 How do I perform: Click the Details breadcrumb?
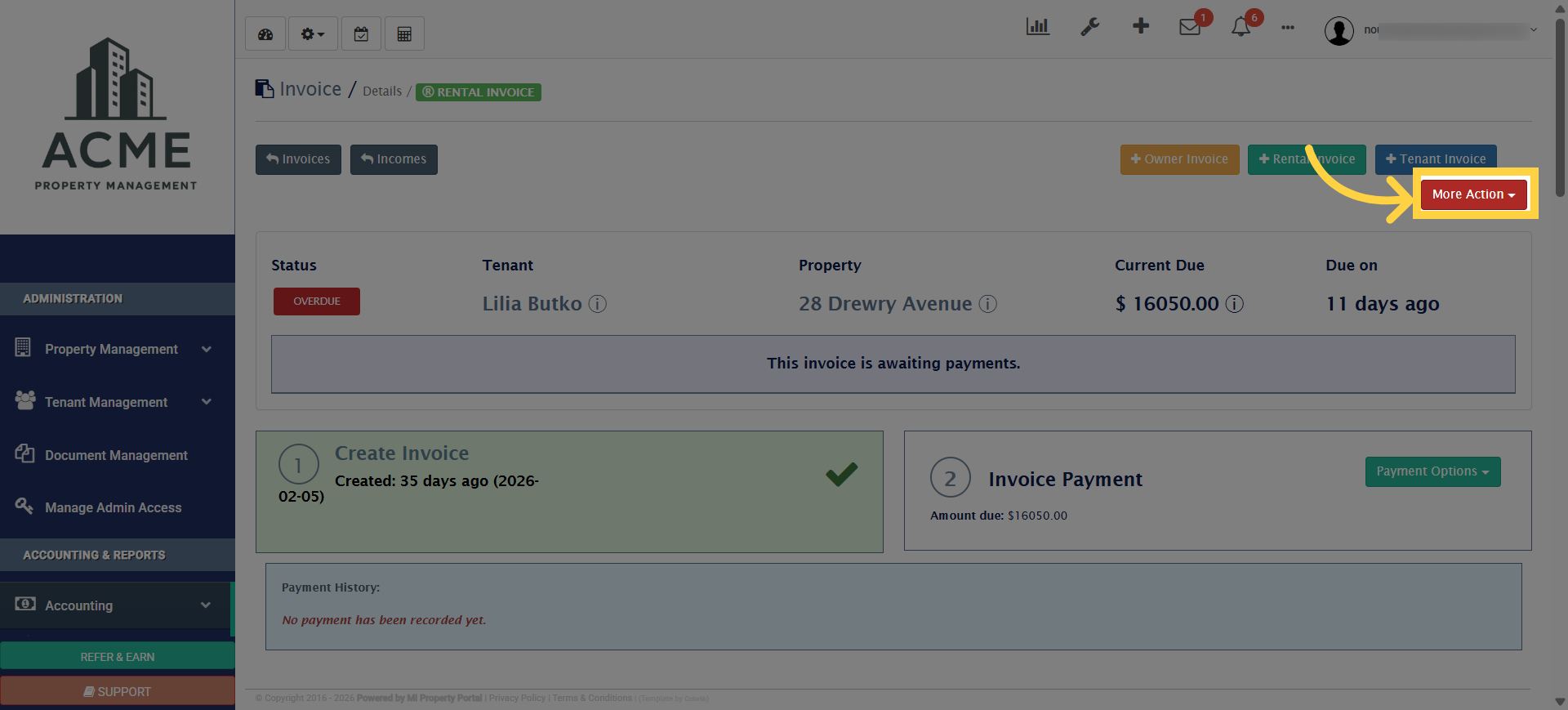click(382, 92)
